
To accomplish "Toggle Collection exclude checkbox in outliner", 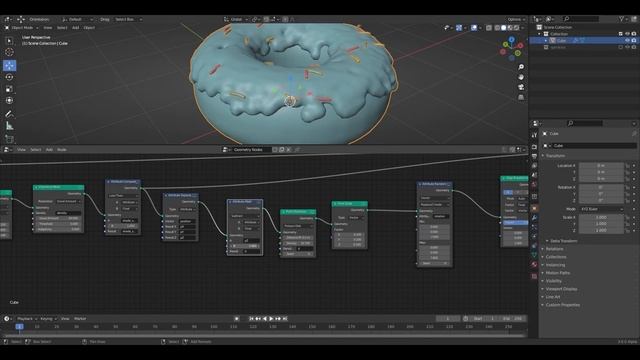I will coord(621,34).
